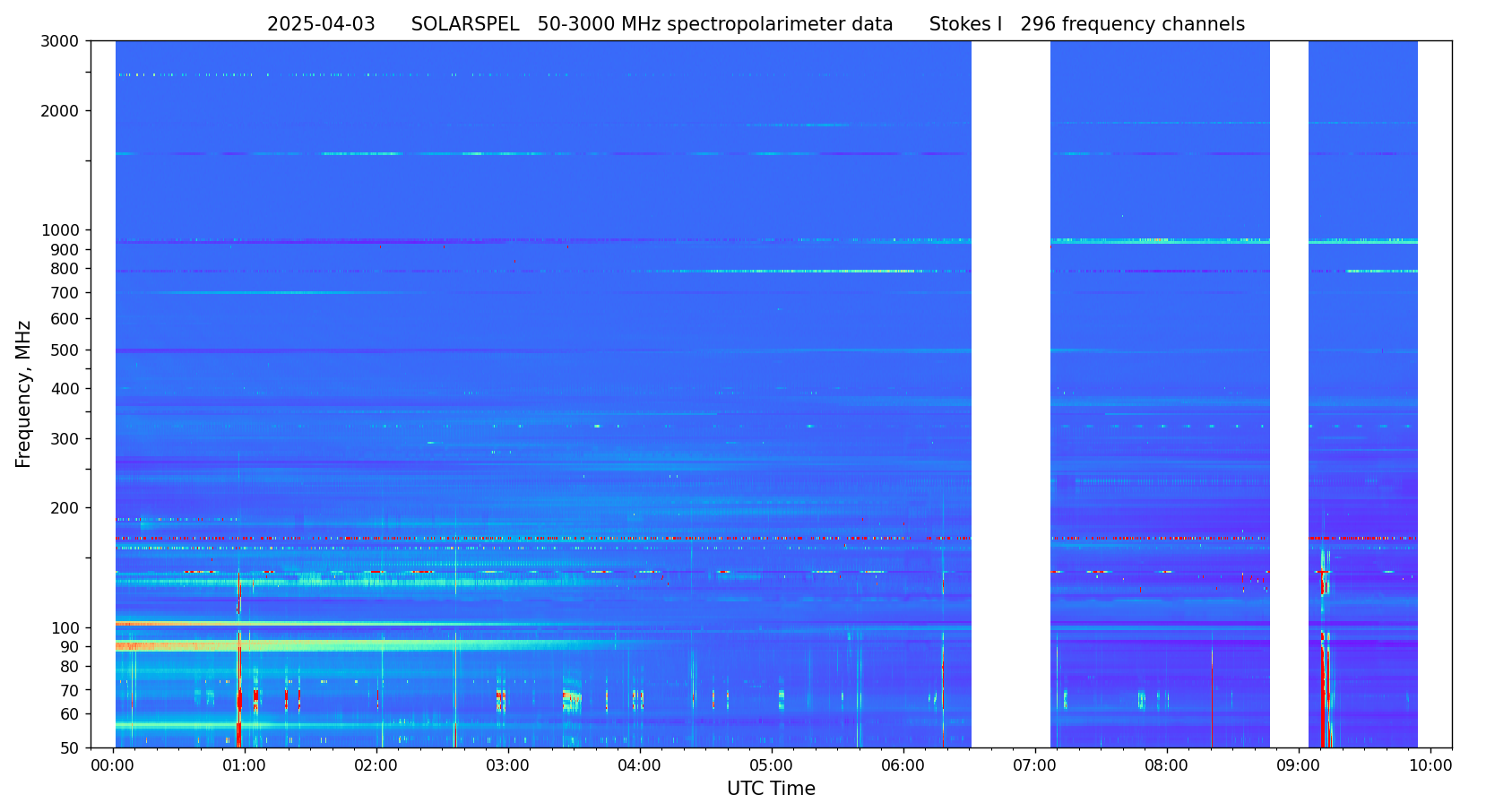
Task: Select the 06:00 UTC time tick label
Action: tap(903, 765)
